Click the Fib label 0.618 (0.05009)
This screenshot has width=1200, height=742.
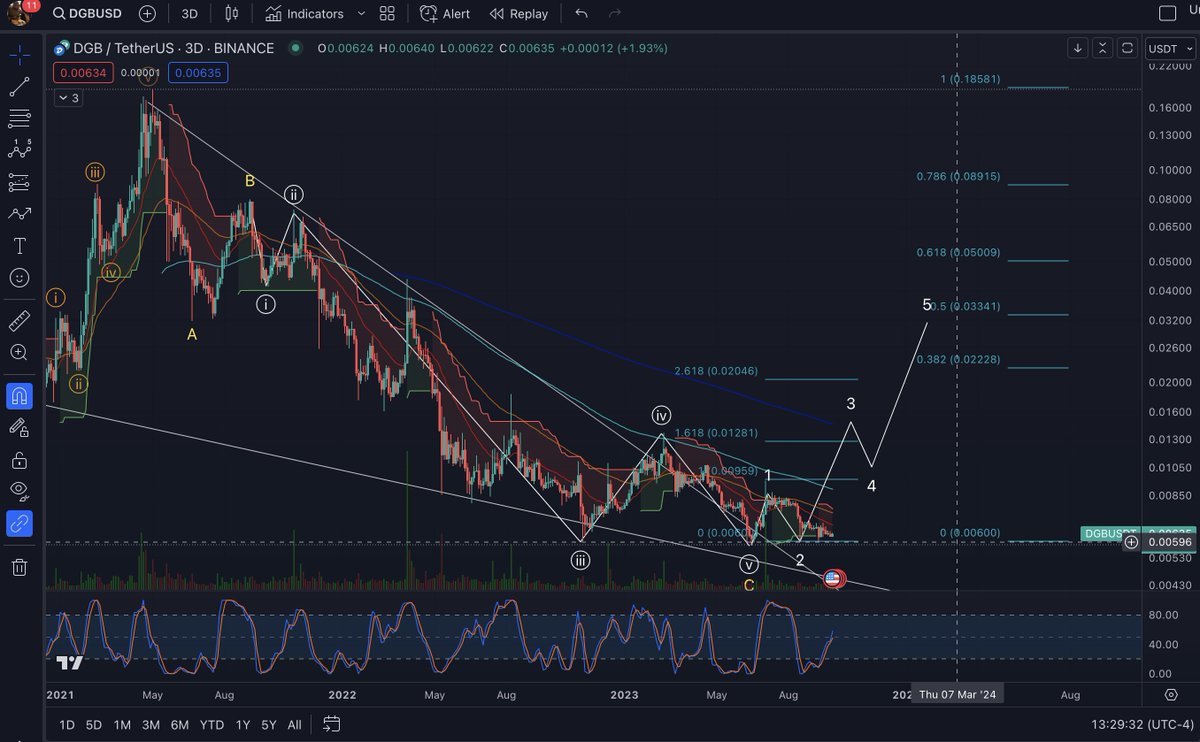(958, 252)
